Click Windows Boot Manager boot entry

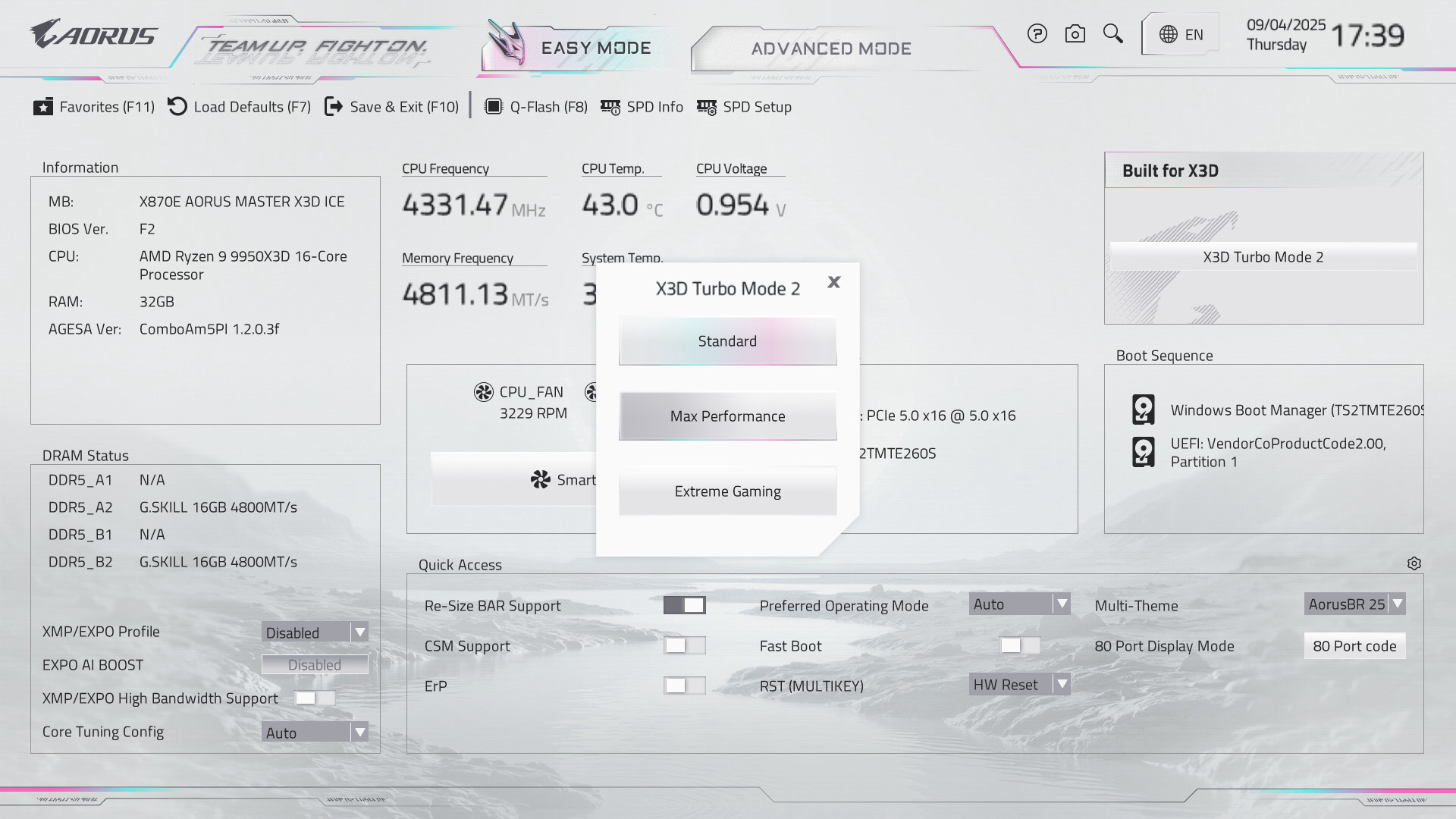1297,410
